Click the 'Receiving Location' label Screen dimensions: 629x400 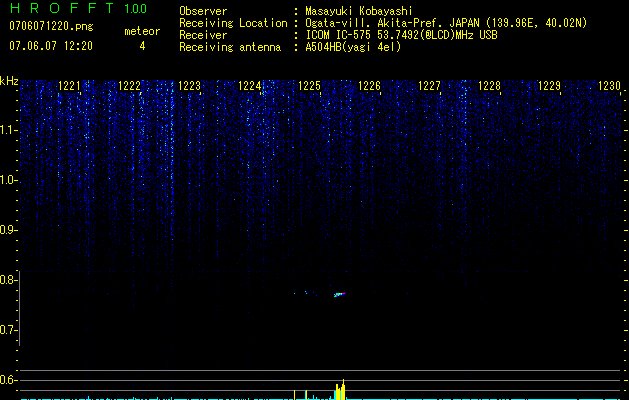pyautogui.click(x=233, y=23)
